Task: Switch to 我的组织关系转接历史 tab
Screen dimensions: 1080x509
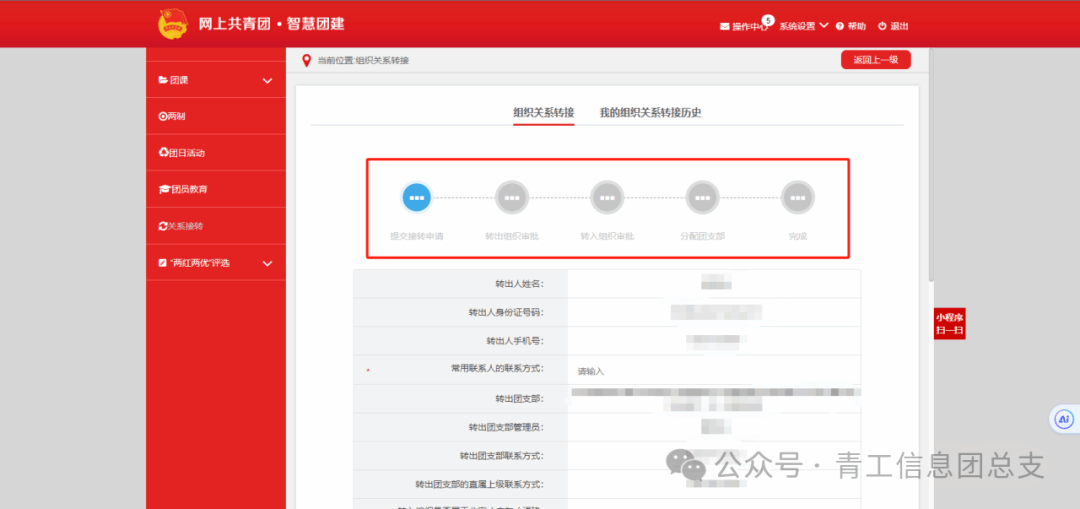Action: [650, 113]
